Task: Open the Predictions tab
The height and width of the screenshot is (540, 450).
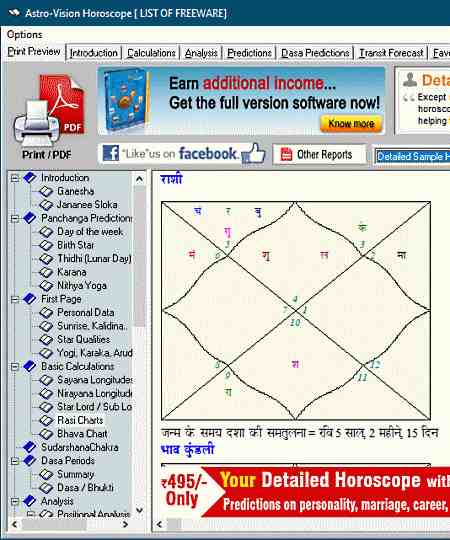Action: (x=249, y=53)
